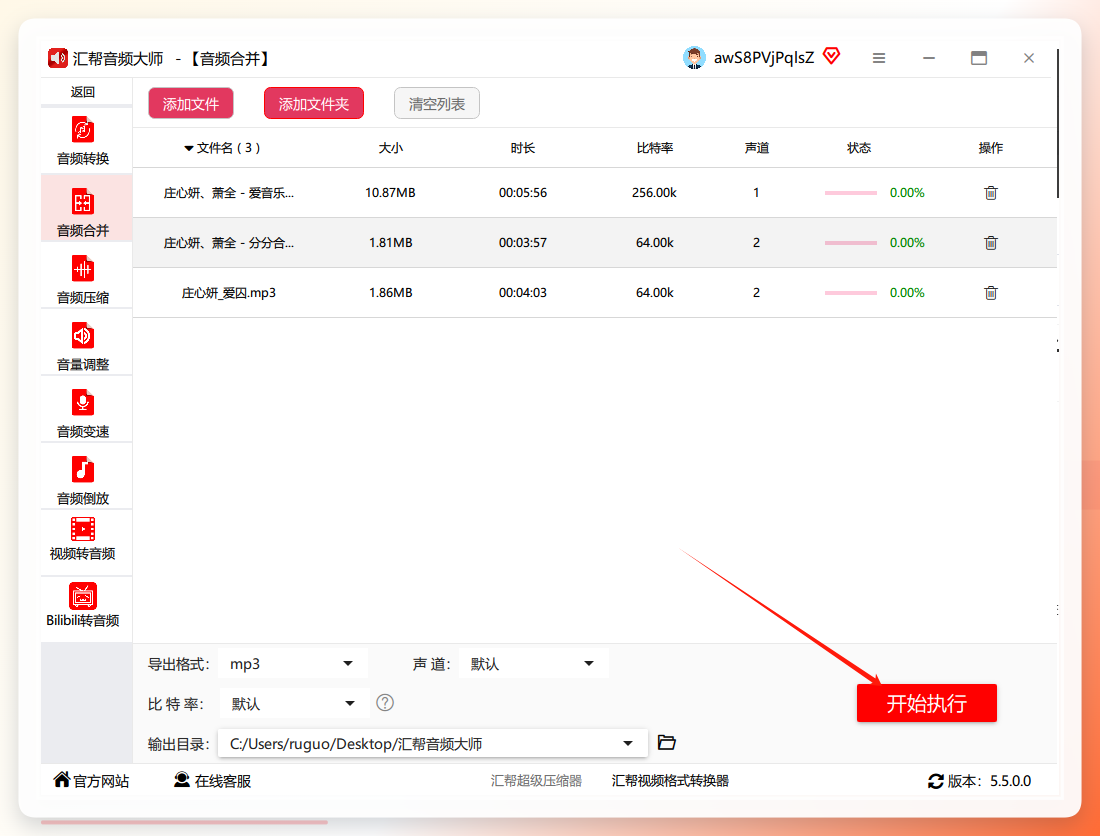
Task: Click the 清空列表 button
Action: pyautogui.click(x=436, y=104)
